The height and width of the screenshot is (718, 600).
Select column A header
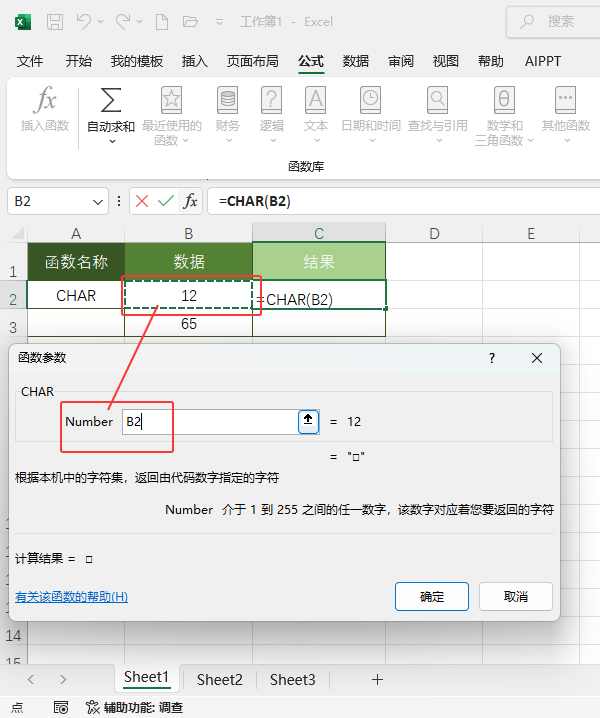pos(76,234)
